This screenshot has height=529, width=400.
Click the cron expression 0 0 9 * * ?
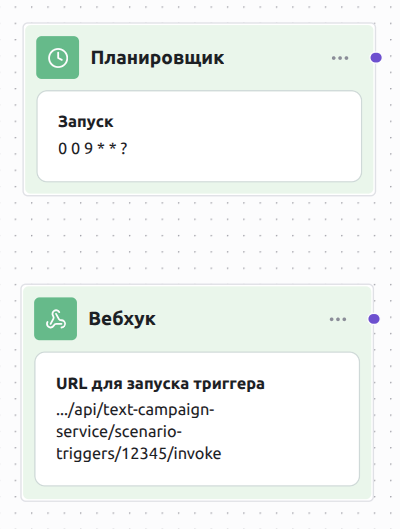93,148
